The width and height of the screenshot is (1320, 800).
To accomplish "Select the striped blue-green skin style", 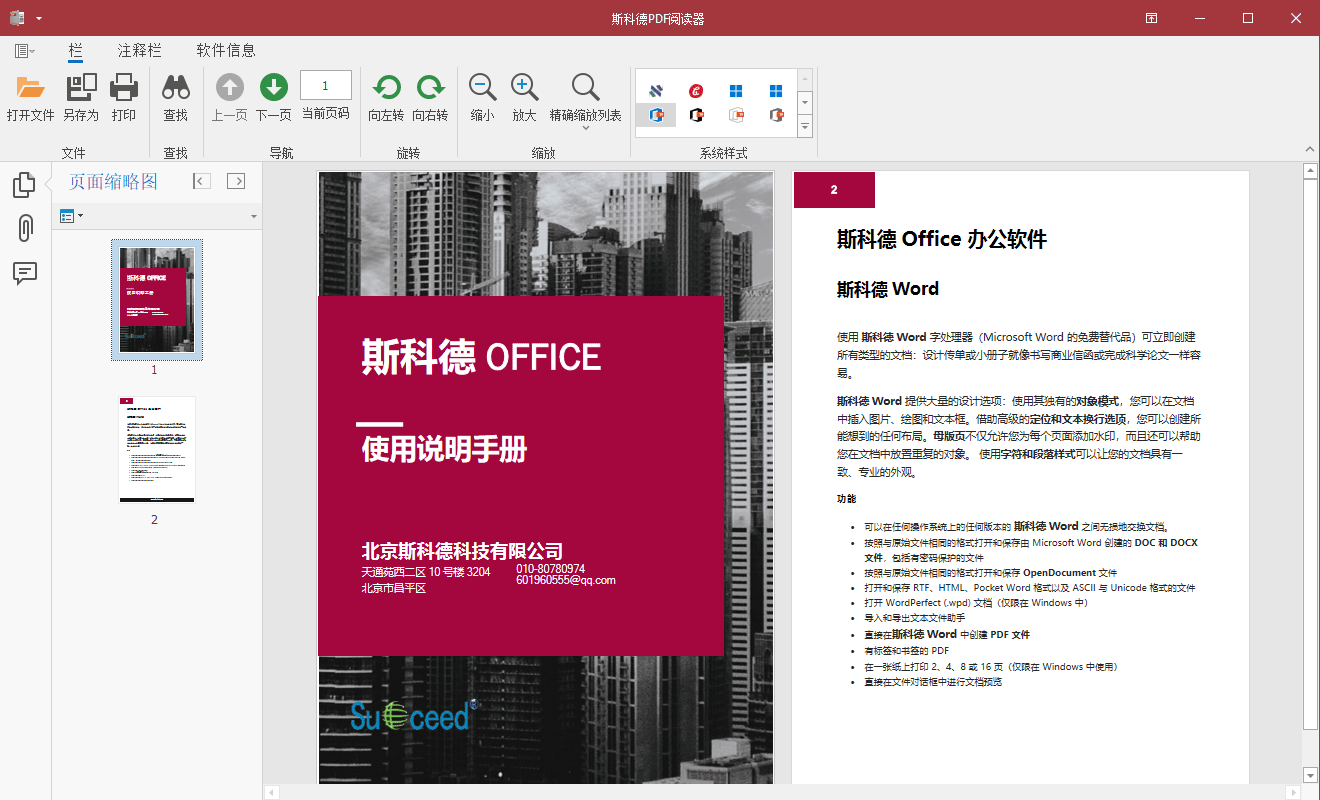I will pyautogui.click(x=656, y=91).
